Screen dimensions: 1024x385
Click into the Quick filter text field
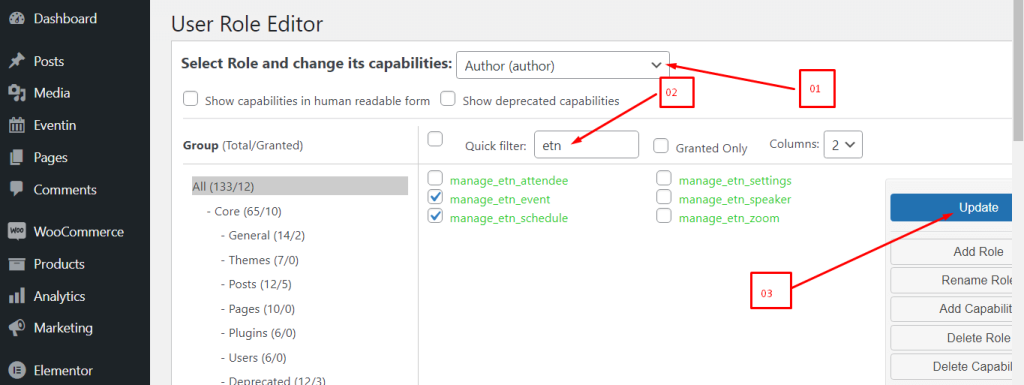(586, 145)
